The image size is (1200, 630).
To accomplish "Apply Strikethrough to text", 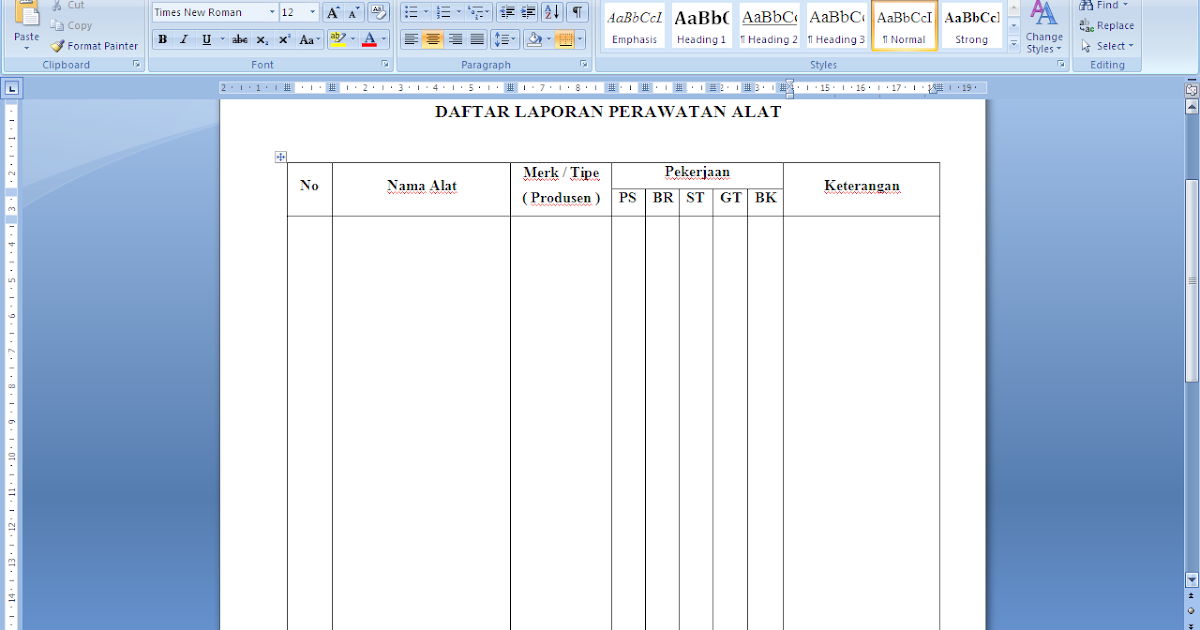I will tap(239, 39).
